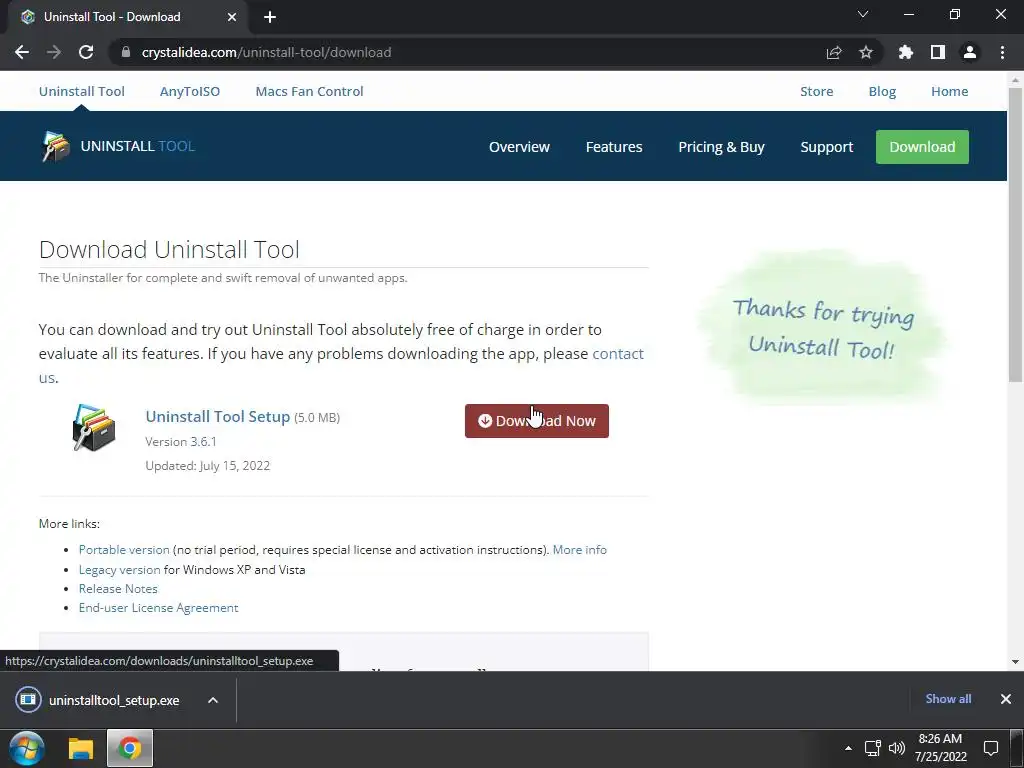Open the Features nav item
Image resolution: width=1024 pixels, height=768 pixels.
click(614, 147)
